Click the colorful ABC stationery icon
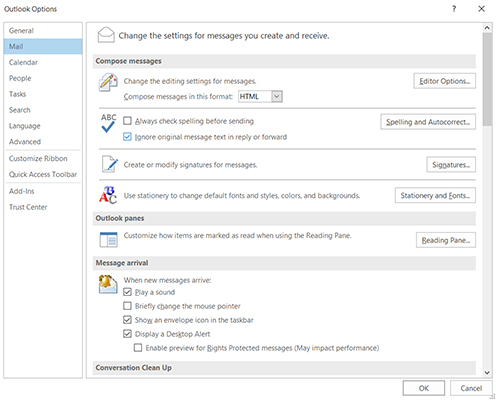This screenshot has width=496, height=400. pyautogui.click(x=108, y=195)
